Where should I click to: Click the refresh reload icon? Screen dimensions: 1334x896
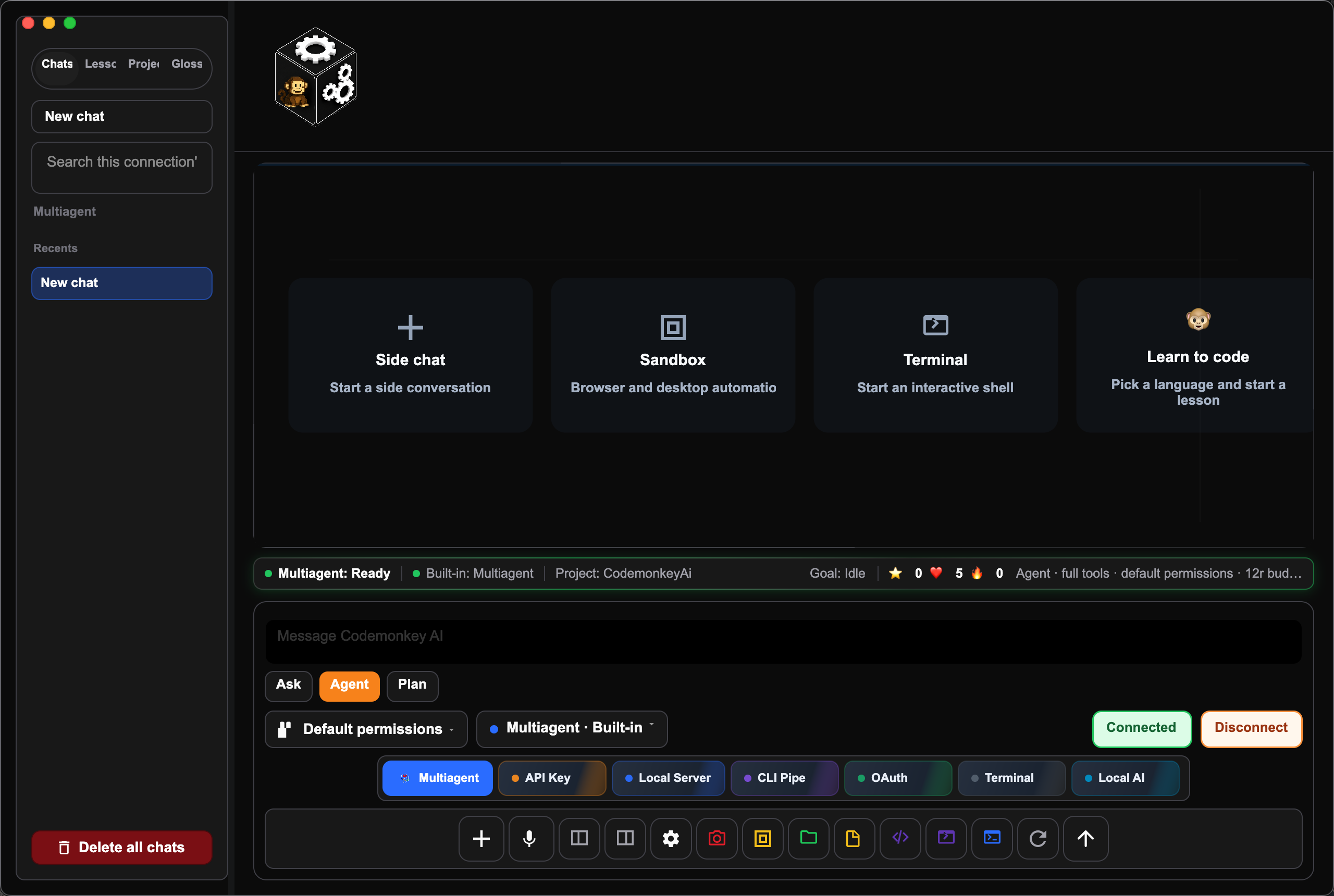[1037, 838]
